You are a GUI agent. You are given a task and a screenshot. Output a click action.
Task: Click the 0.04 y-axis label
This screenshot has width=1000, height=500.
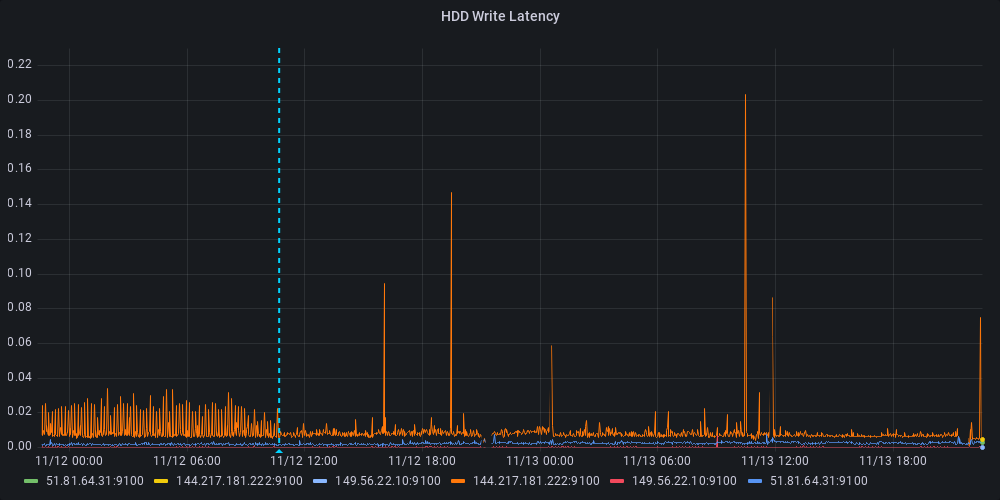pos(20,378)
